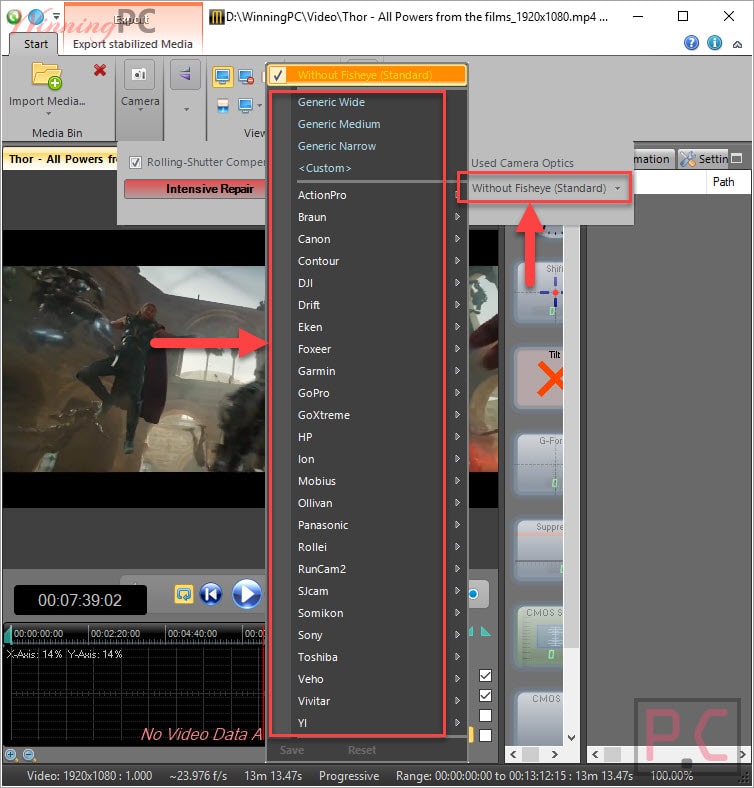This screenshot has height=788, width=754.
Task: Select the Thor - All Powers media tab
Action: [x=60, y=159]
